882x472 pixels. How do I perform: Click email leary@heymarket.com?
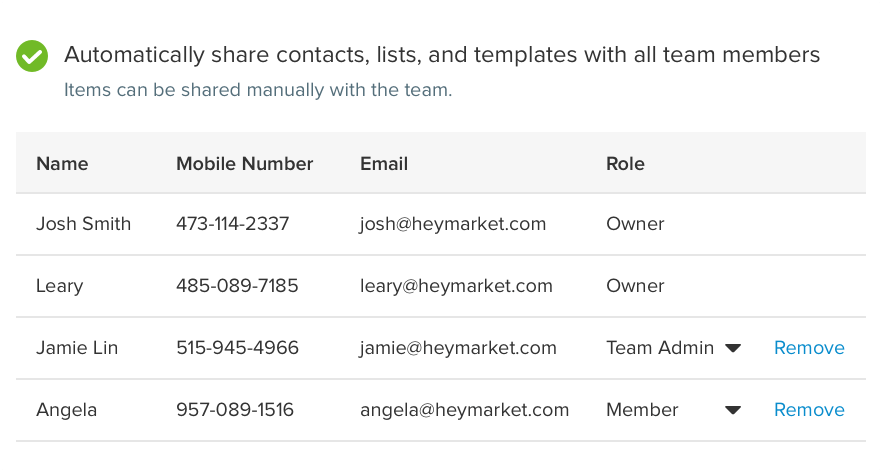(457, 286)
